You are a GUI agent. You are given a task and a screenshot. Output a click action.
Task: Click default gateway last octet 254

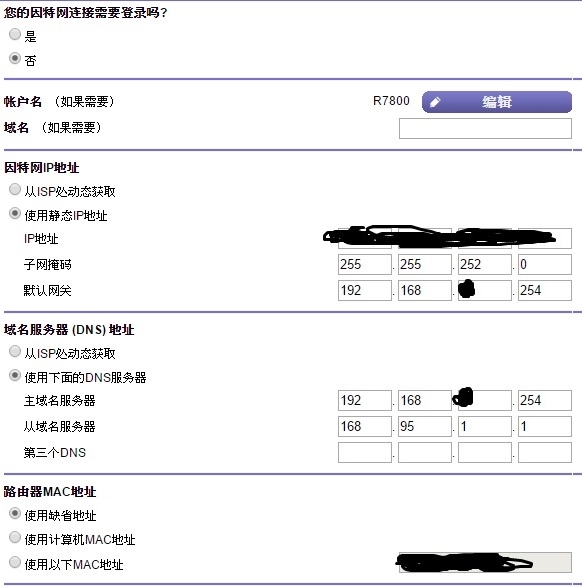coord(545,290)
